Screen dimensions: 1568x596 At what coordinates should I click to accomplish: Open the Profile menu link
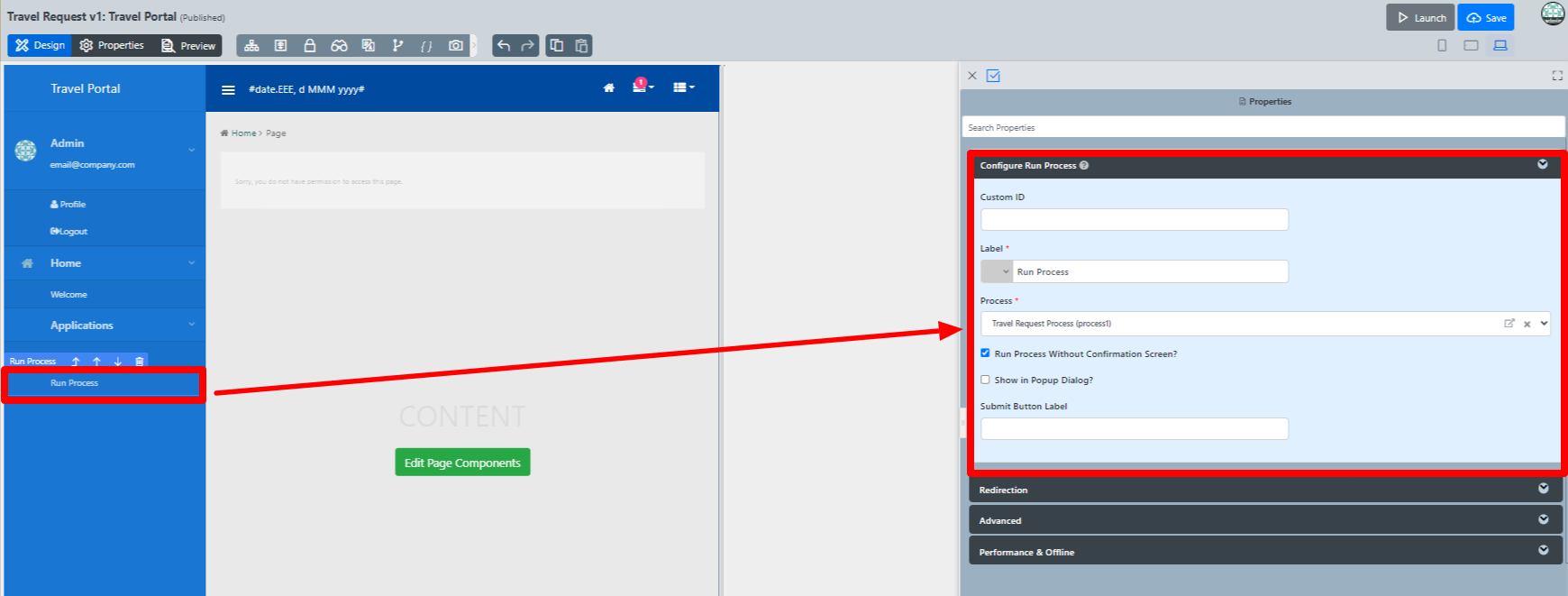click(x=68, y=205)
